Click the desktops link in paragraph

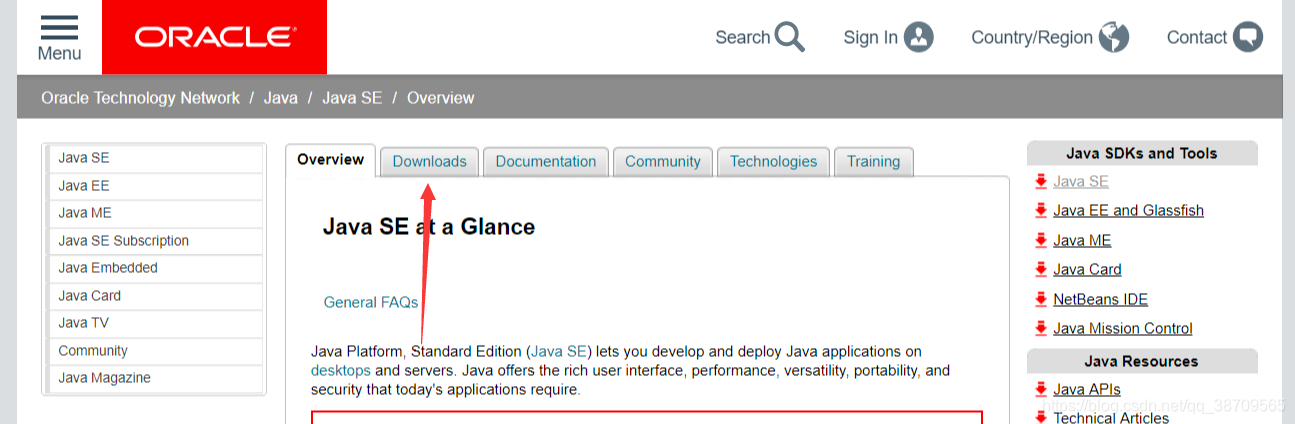(x=341, y=371)
